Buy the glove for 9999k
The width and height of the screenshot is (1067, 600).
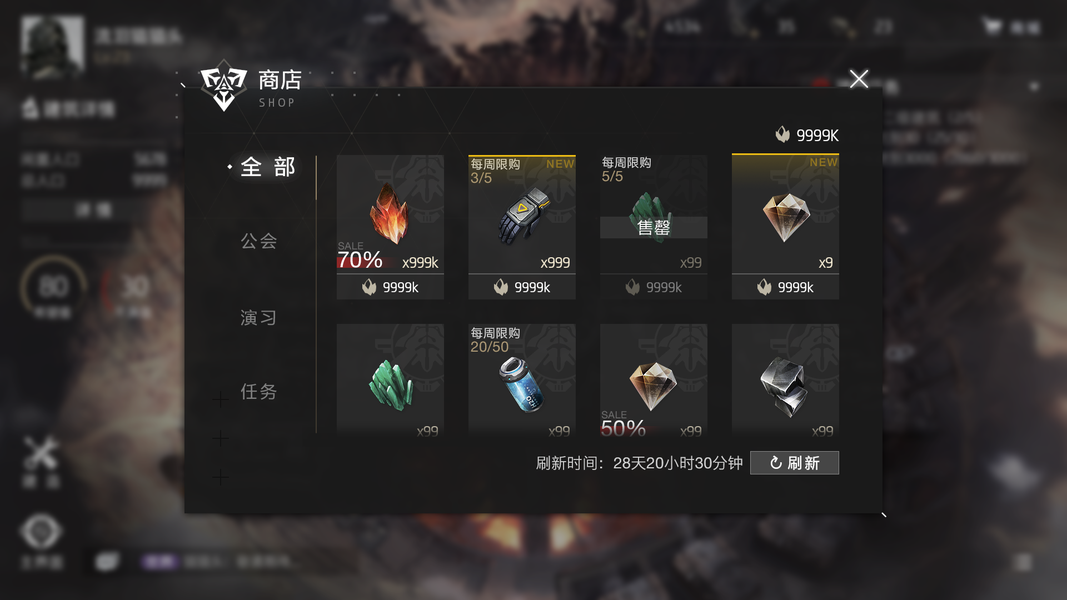[522, 287]
